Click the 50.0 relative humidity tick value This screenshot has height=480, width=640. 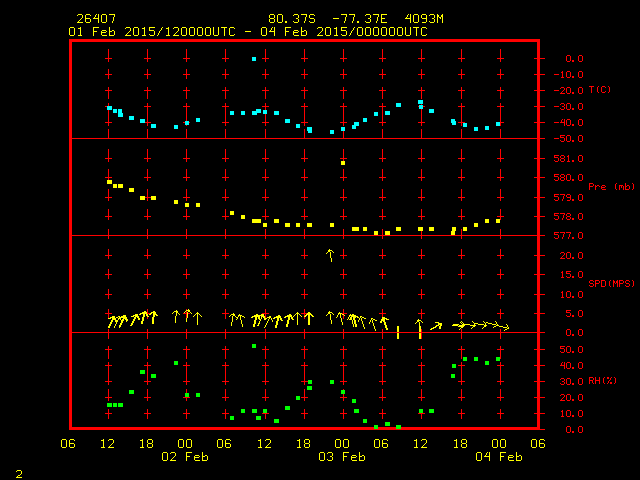[571, 350]
